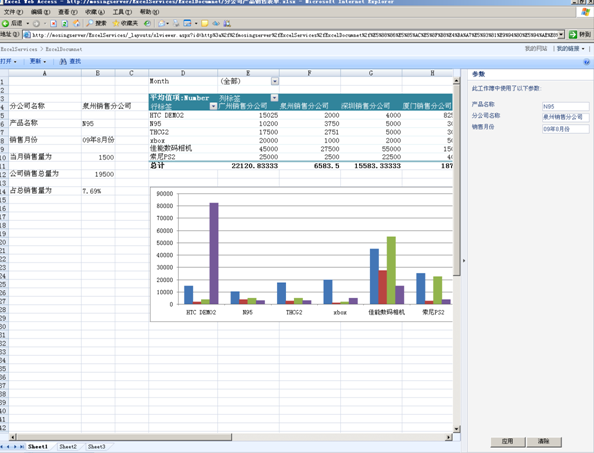Viewport: 594px width, 453px height.
Task: Open the Month (全部) filter dropdown
Action: tap(275, 81)
